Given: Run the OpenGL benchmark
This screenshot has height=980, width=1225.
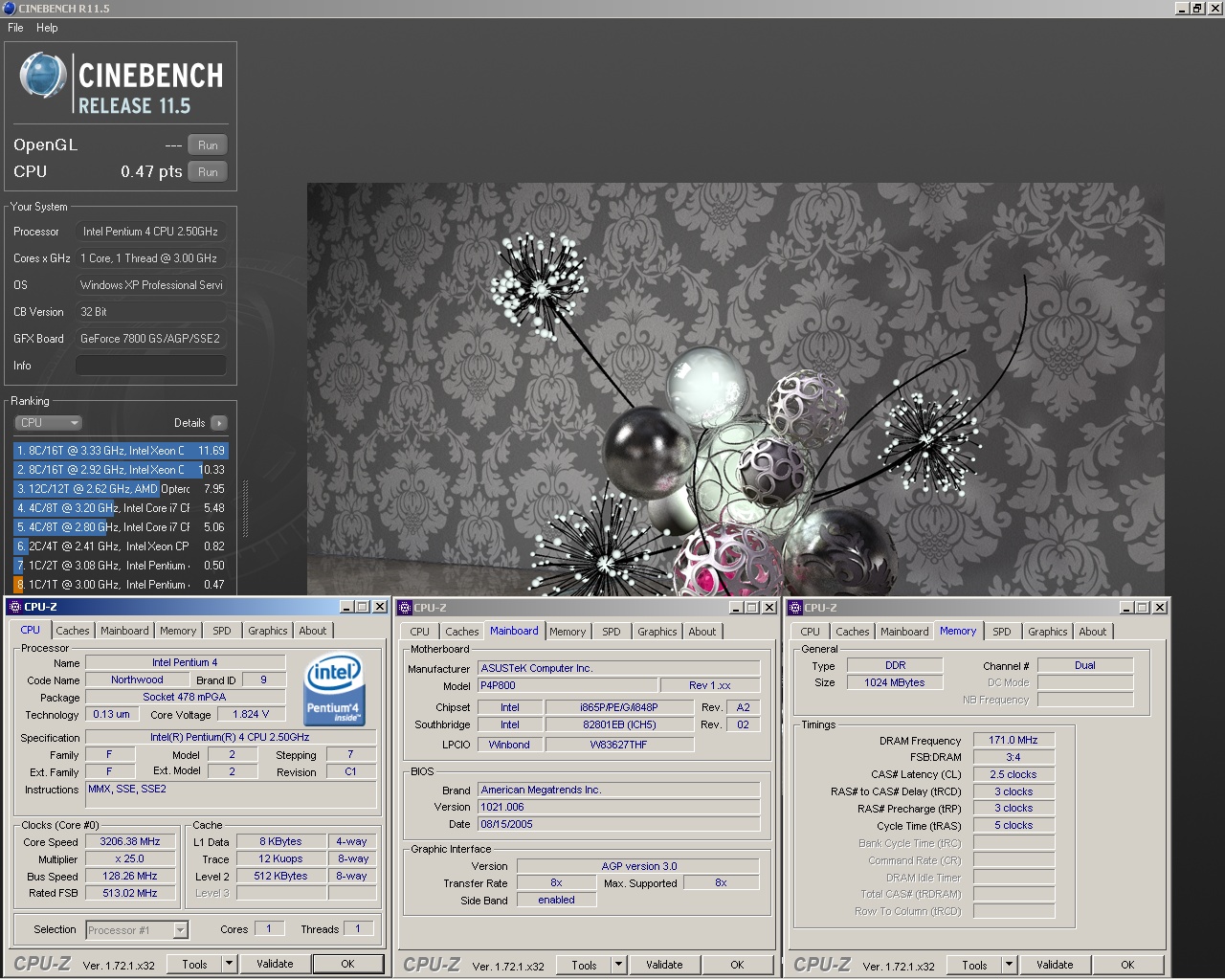Looking at the screenshot, I should pos(208,145).
